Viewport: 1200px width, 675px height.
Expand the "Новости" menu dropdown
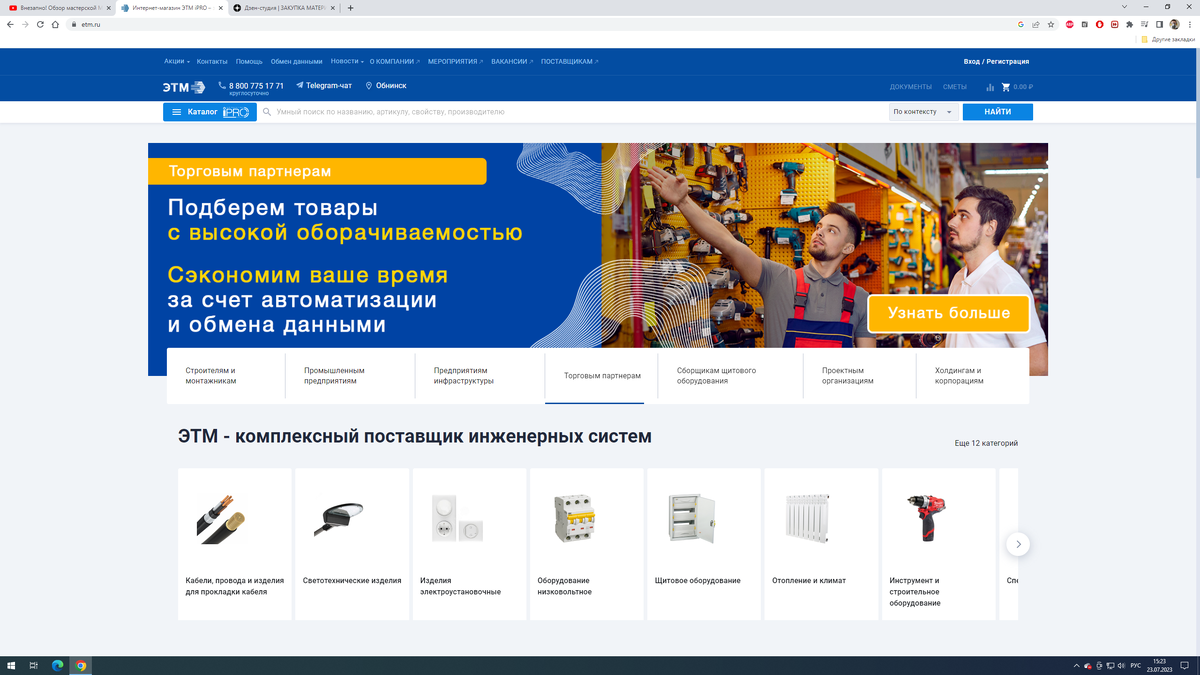tap(347, 60)
